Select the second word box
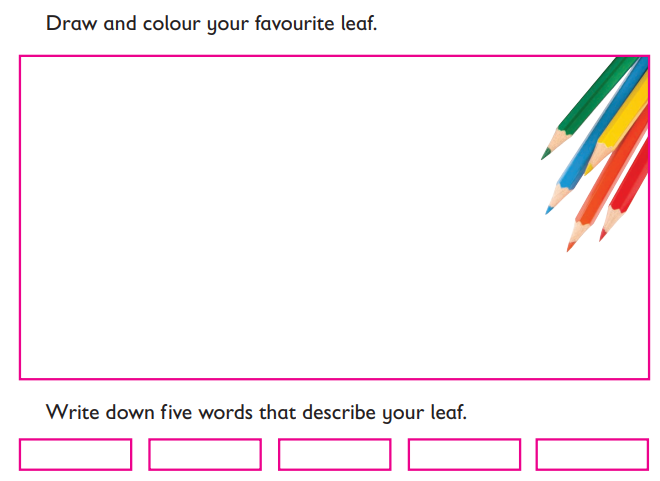Viewport: 660px width, 481px height. pyautogui.click(x=205, y=454)
